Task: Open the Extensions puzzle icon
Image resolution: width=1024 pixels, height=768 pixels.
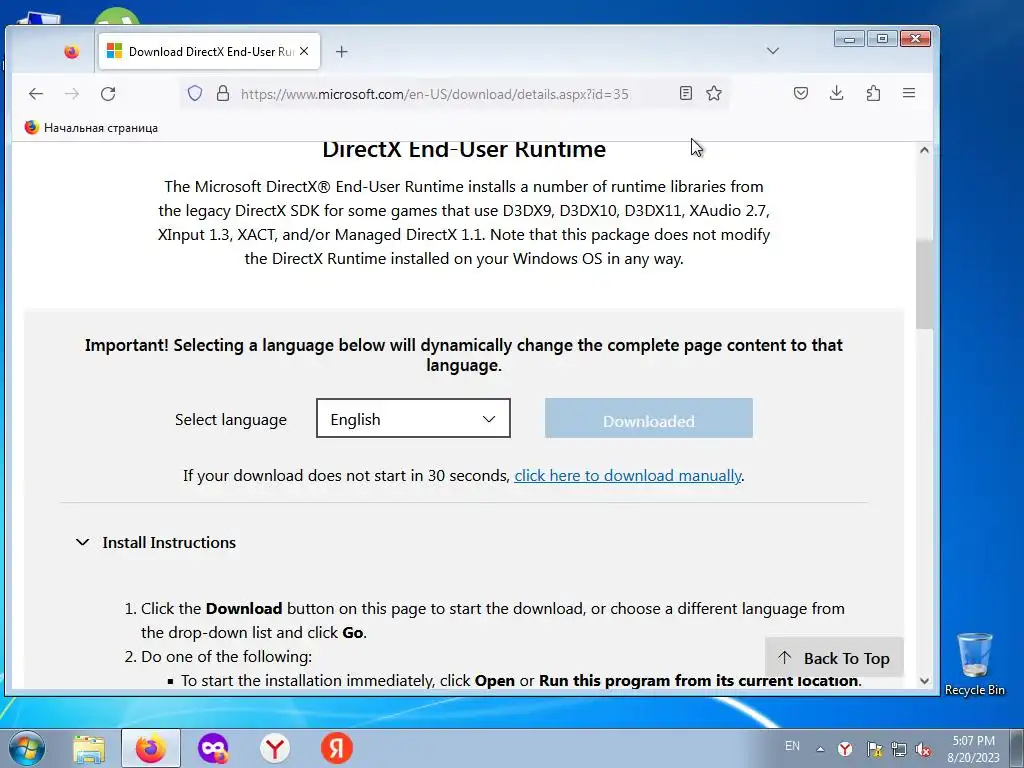Action: (x=873, y=93)
